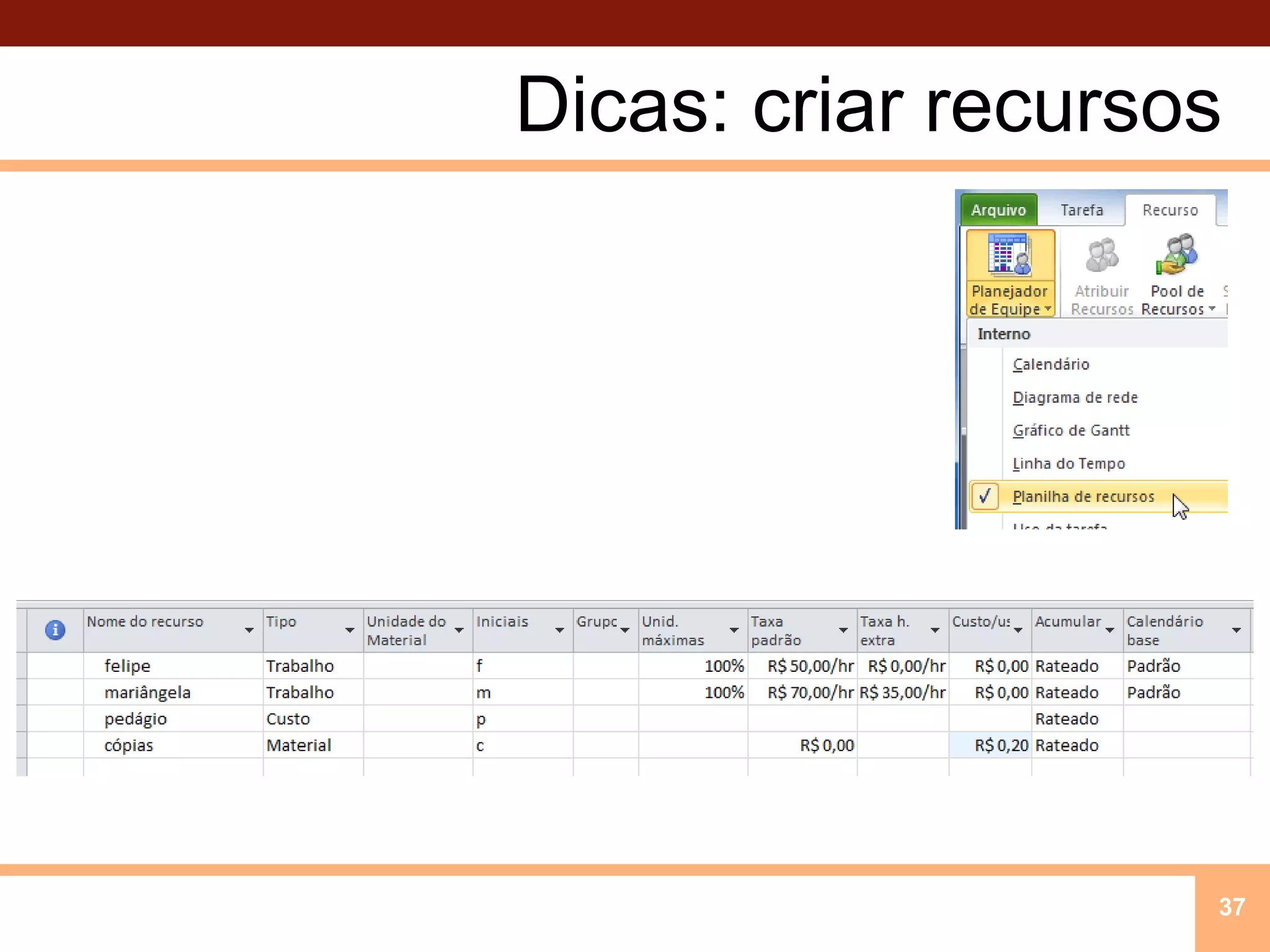Image resolution: width=1270 pixels, height=952 pixels.
Task: Click the empty Unidade do Material cell for cópias
Action: coord(418,745)
